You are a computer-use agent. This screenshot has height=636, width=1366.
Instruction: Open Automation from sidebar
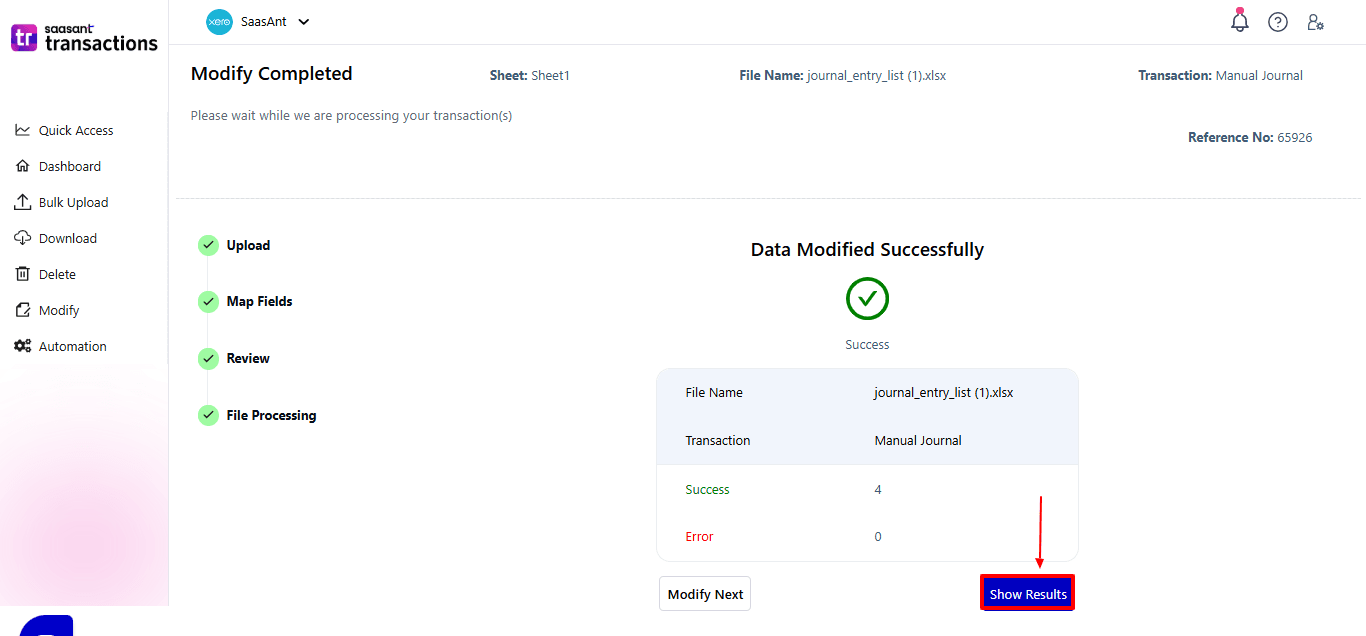point(72,346)
